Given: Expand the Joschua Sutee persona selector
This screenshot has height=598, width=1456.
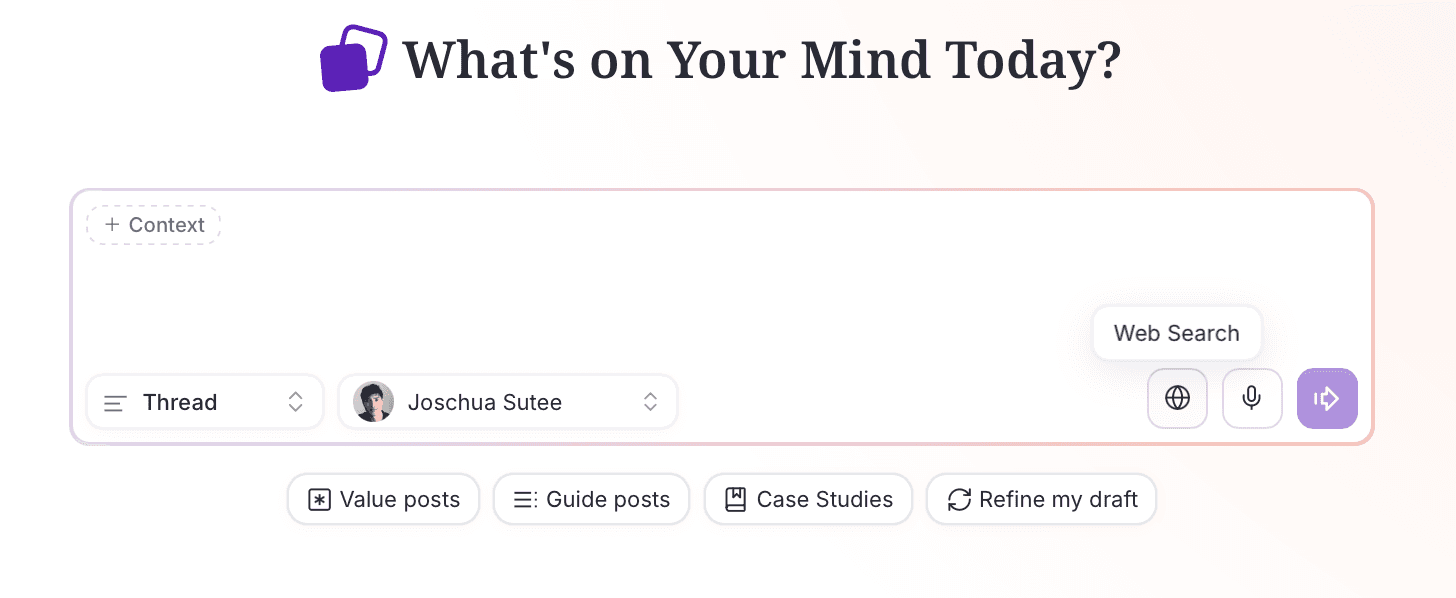Looking at the screenshot, I should pos(507,401).
